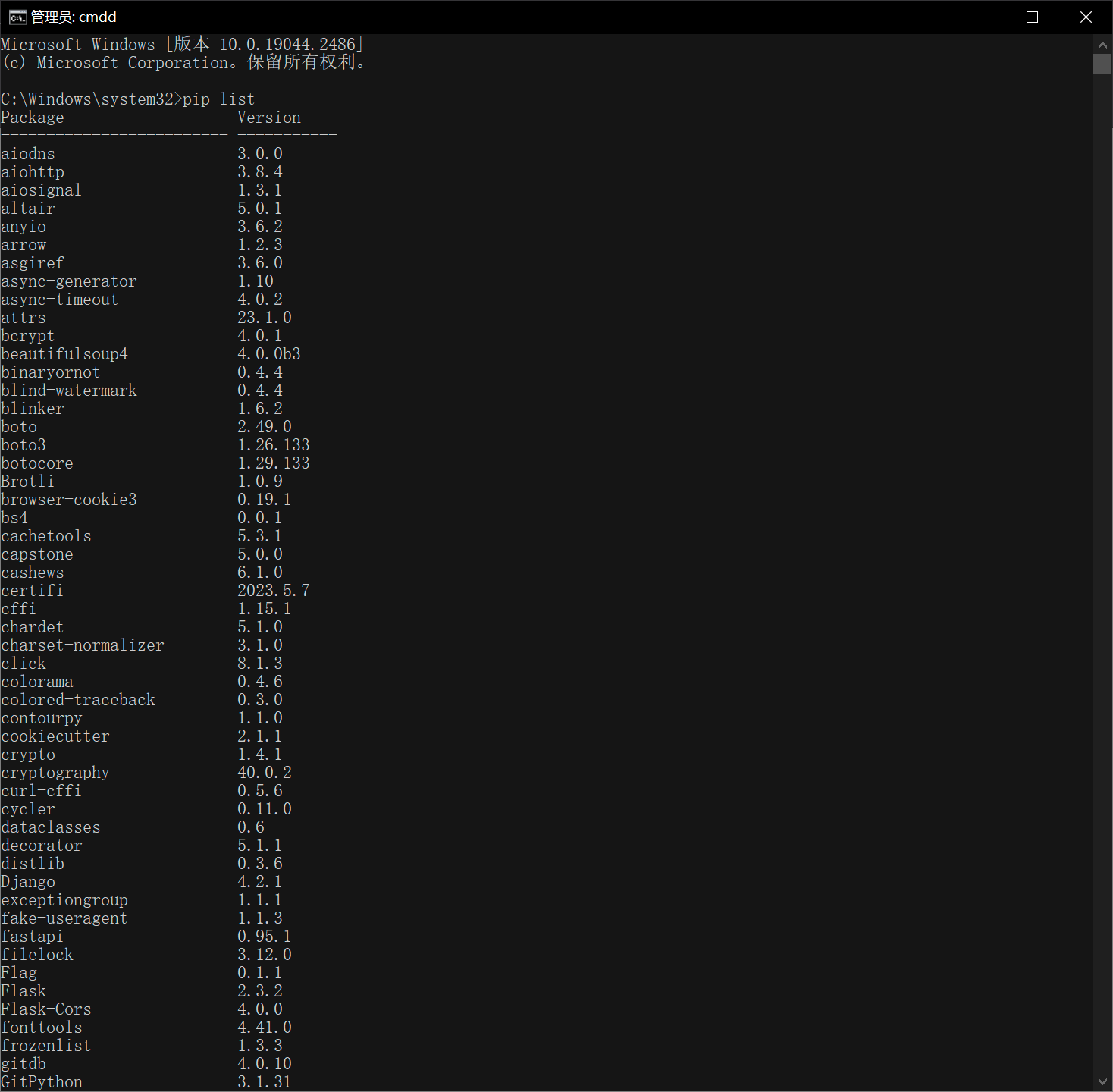Click the asgiref package name
This screenshot has width=1113, height=1092.
[x=33, y=263]
